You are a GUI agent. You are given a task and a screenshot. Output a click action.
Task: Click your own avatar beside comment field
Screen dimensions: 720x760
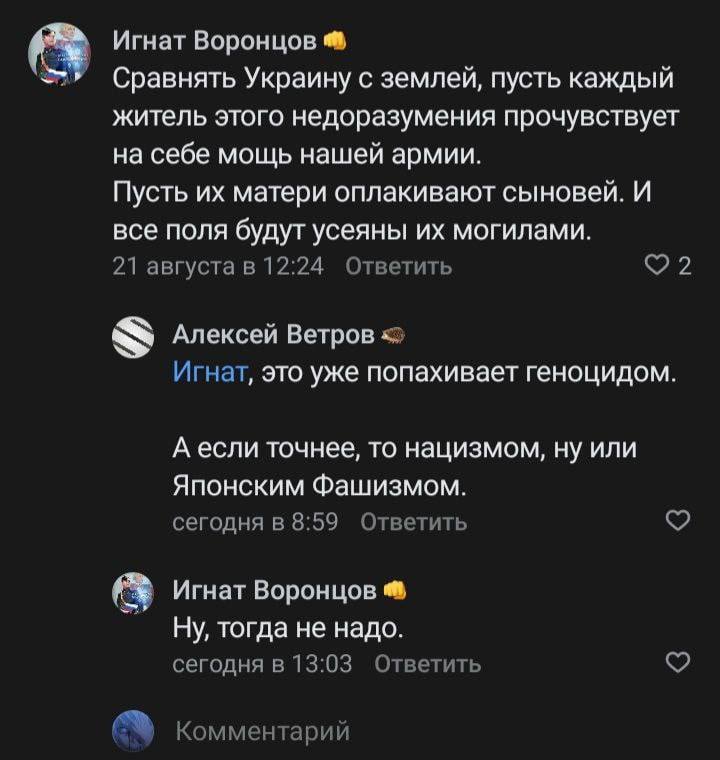point(131,731)
